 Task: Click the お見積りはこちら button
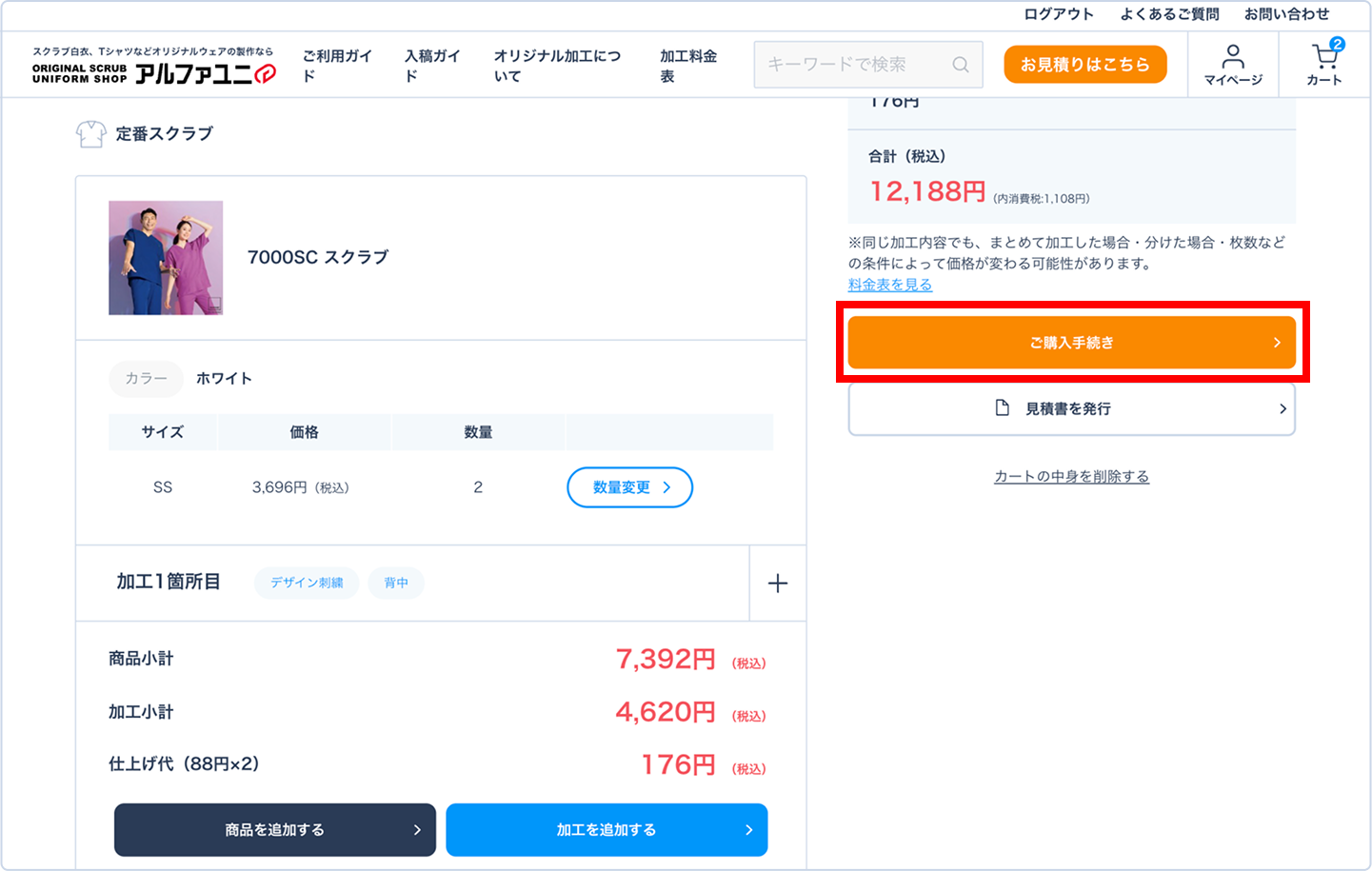1084,65
